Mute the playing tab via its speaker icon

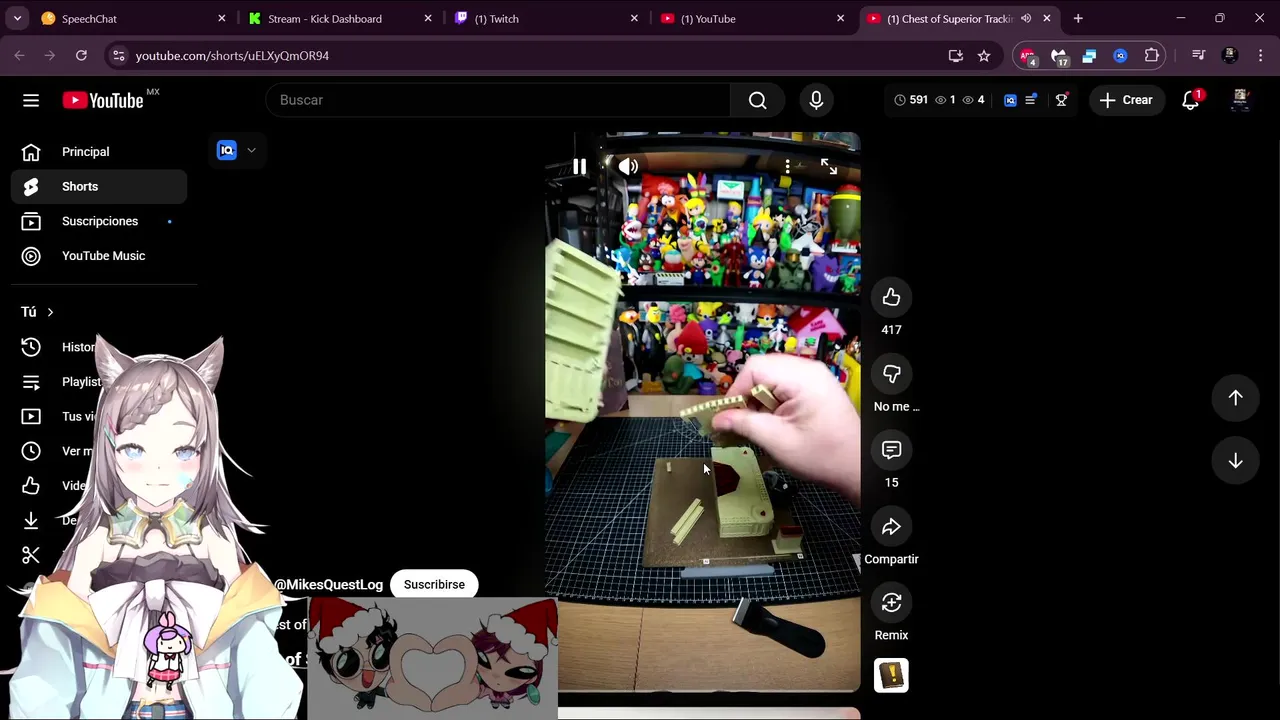(1026, 18)
